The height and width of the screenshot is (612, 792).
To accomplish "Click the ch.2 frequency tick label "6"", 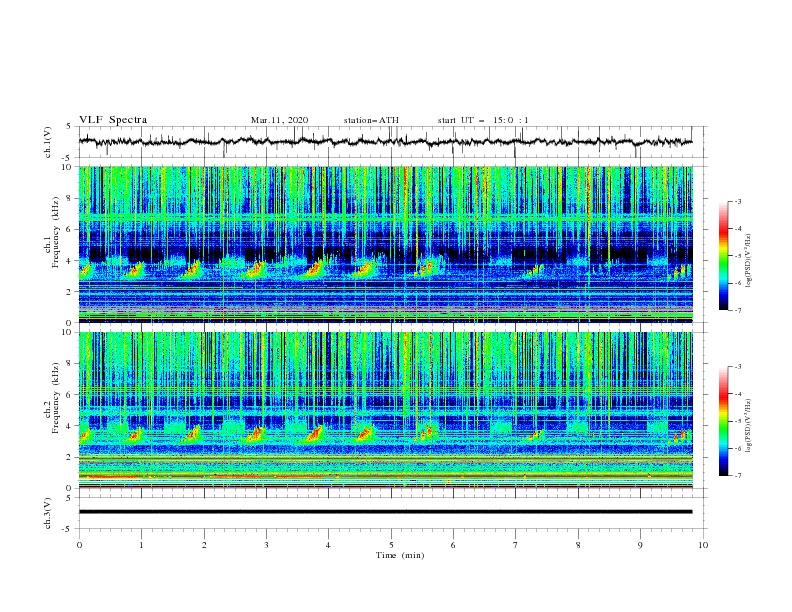I will coord(71,394).
